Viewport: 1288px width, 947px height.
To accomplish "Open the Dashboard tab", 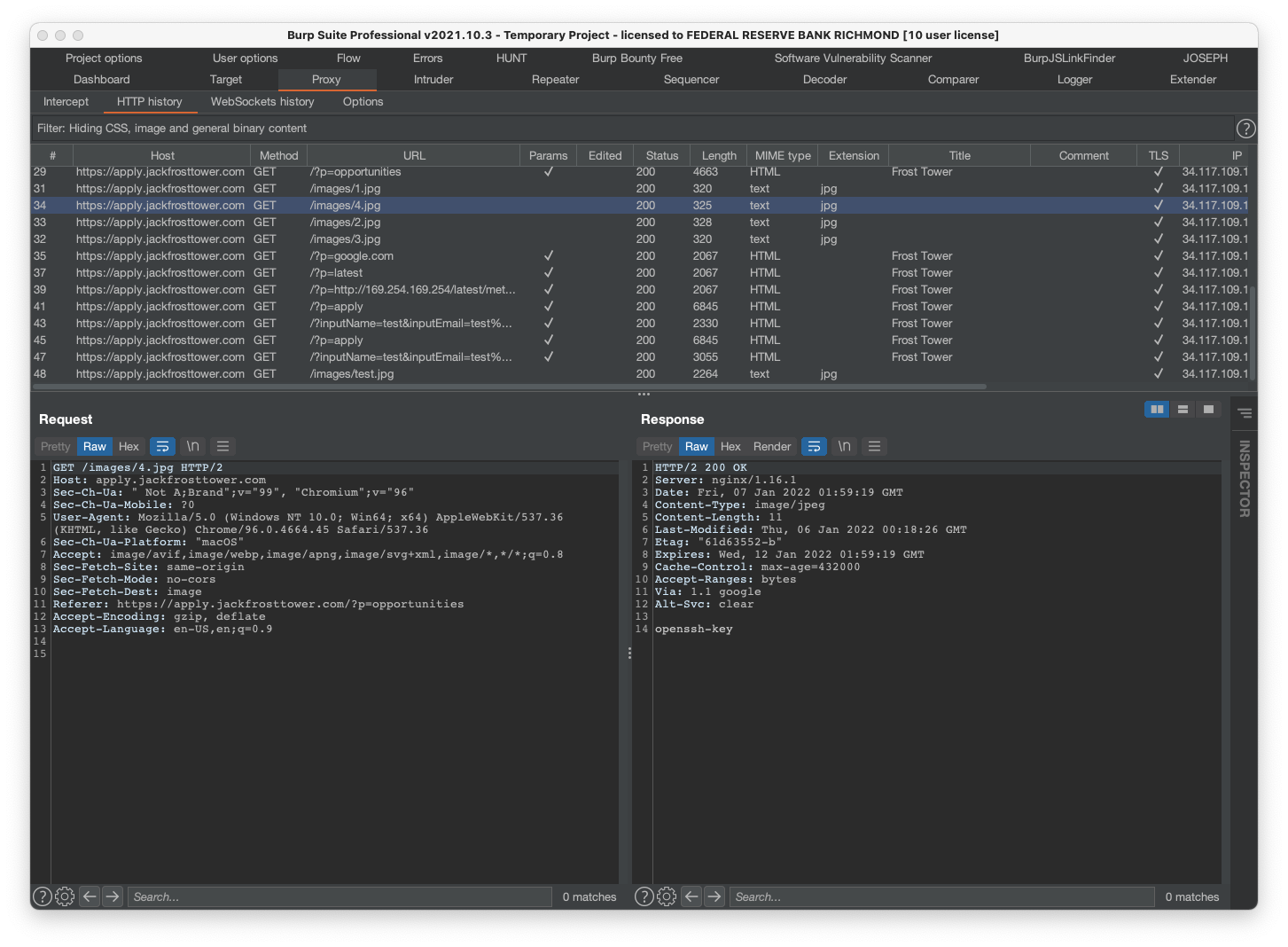I will click(x=102, y=80).
